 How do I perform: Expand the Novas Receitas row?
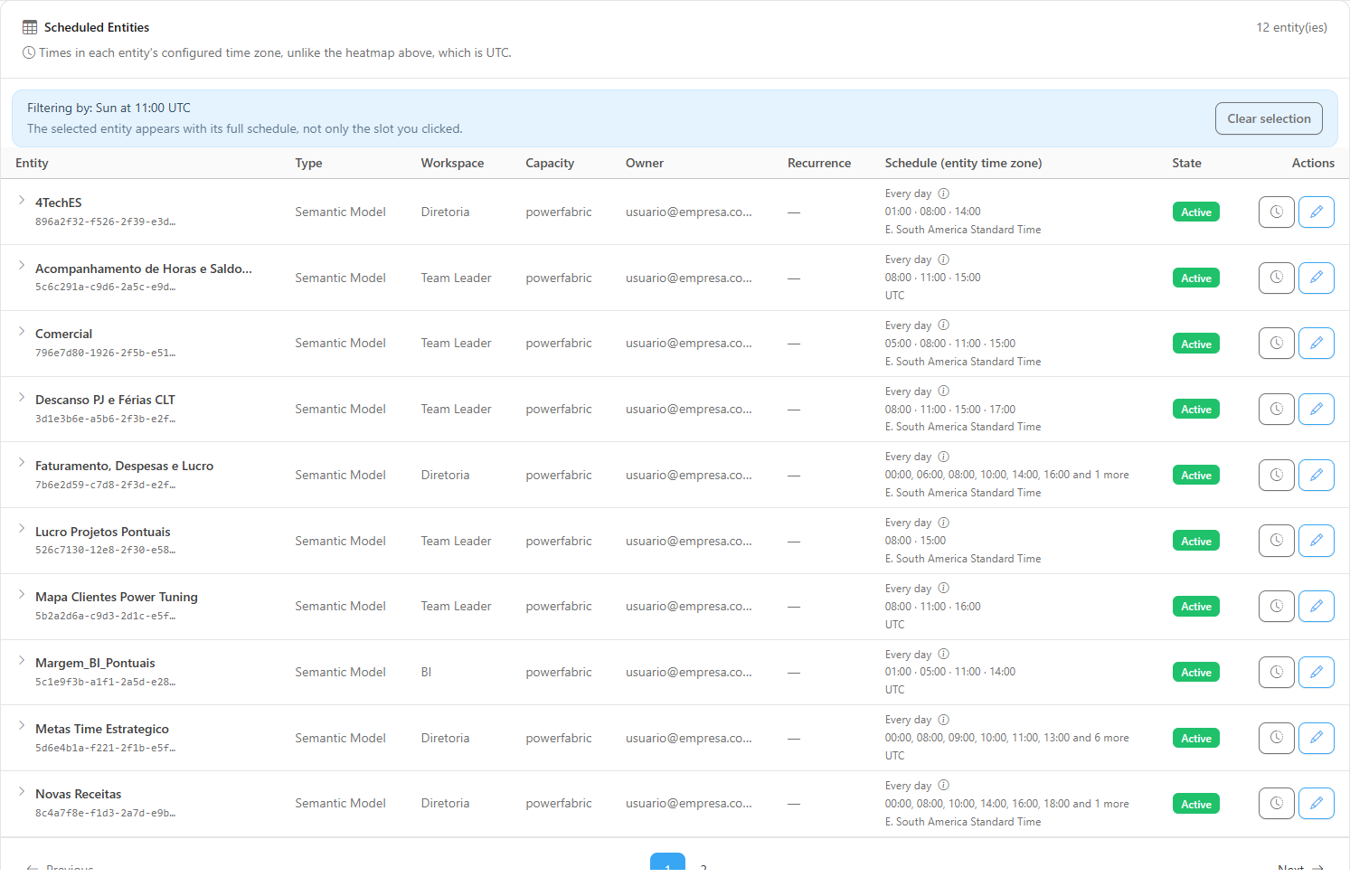tap(22, 791)
